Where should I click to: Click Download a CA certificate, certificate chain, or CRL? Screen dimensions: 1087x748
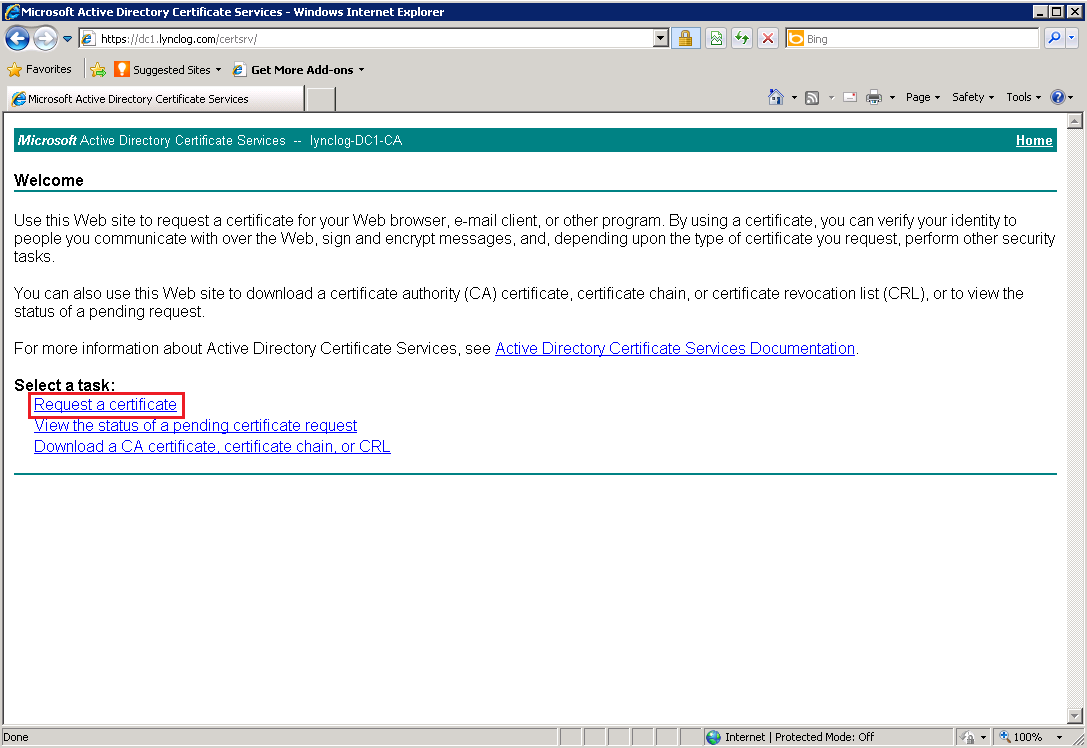(x=212, y=446)
